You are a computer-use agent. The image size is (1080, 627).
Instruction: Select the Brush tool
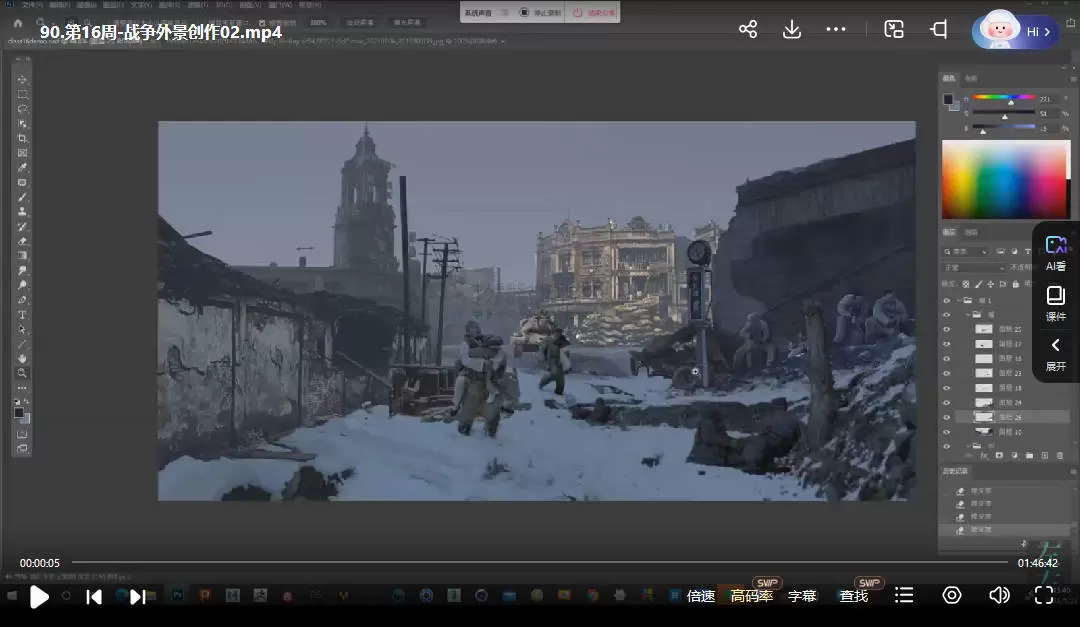(x=22, y=197)
